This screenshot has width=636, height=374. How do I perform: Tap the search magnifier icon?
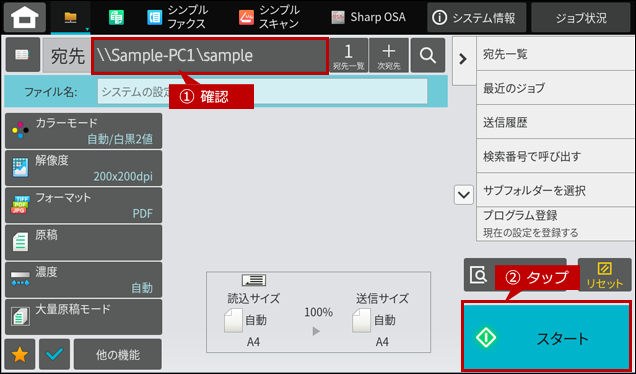pos(428,55)
